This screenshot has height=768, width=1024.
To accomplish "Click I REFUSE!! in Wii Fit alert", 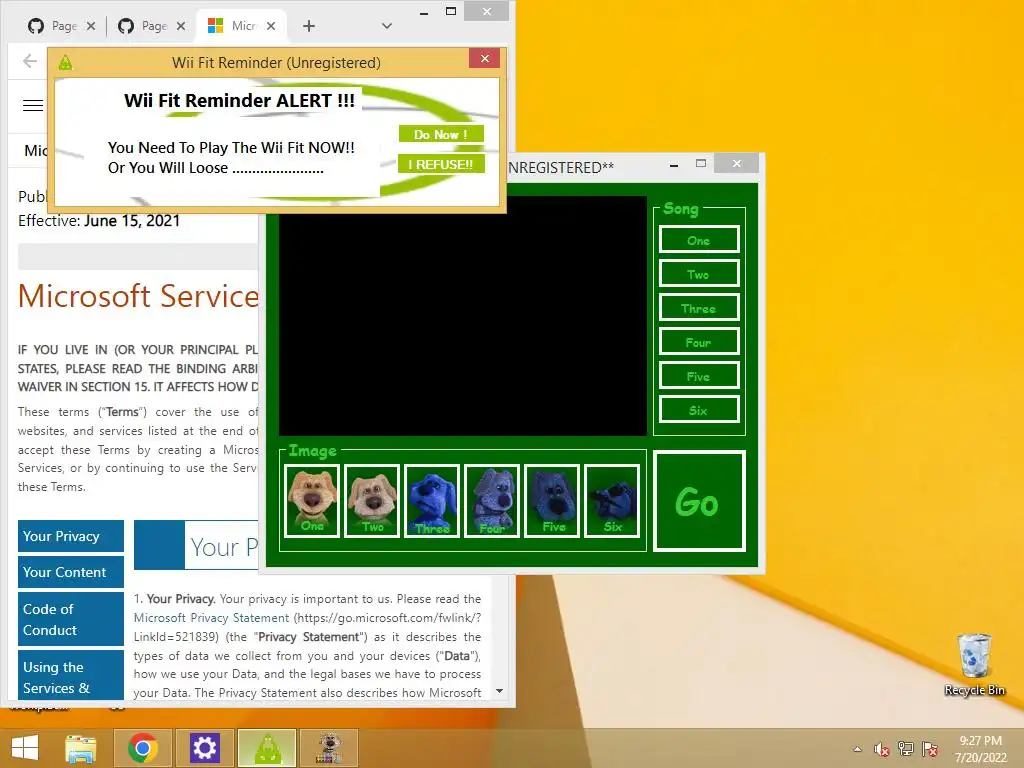I will (x=441, y=164).
